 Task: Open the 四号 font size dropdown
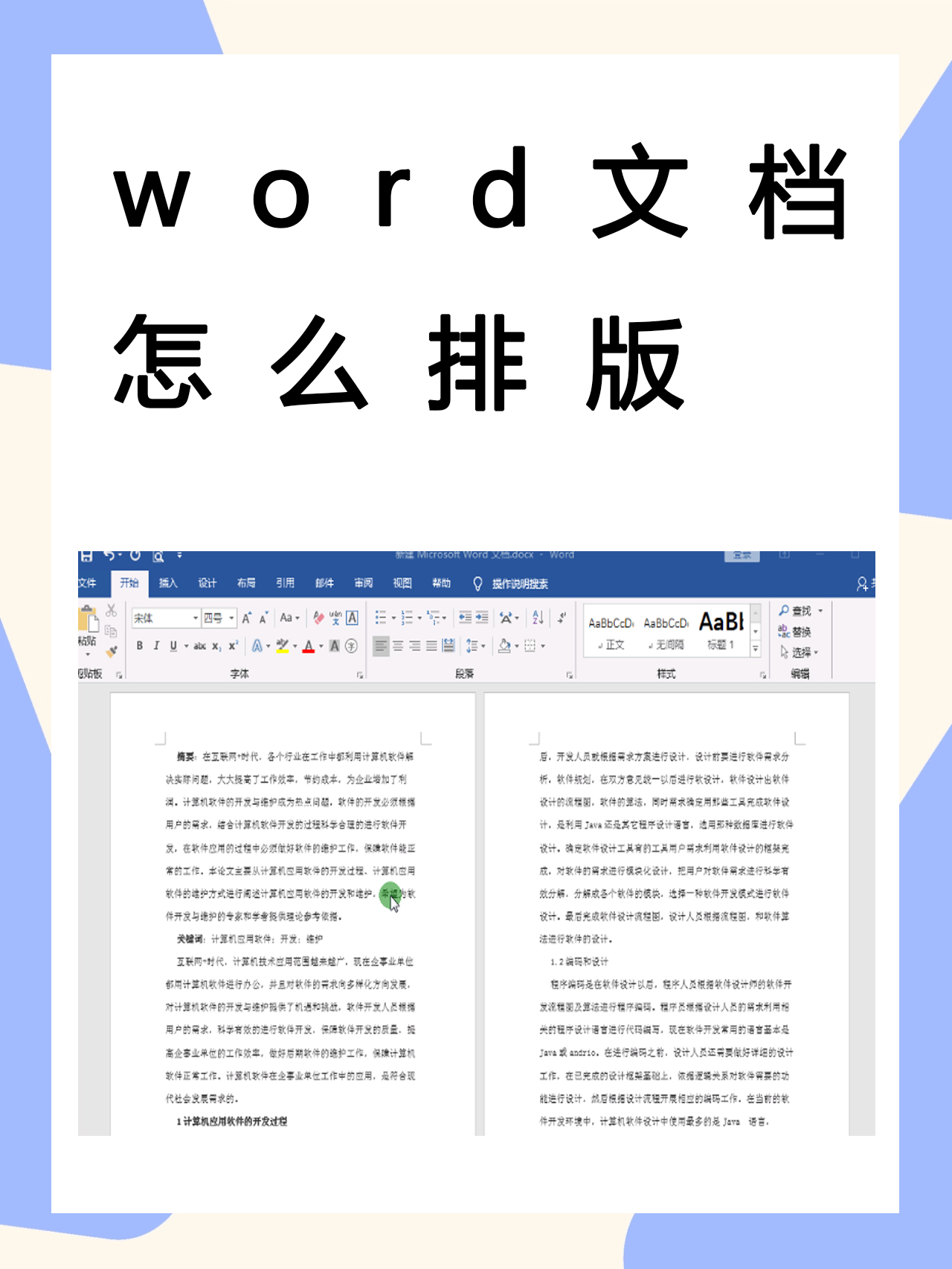click(232, 618)
